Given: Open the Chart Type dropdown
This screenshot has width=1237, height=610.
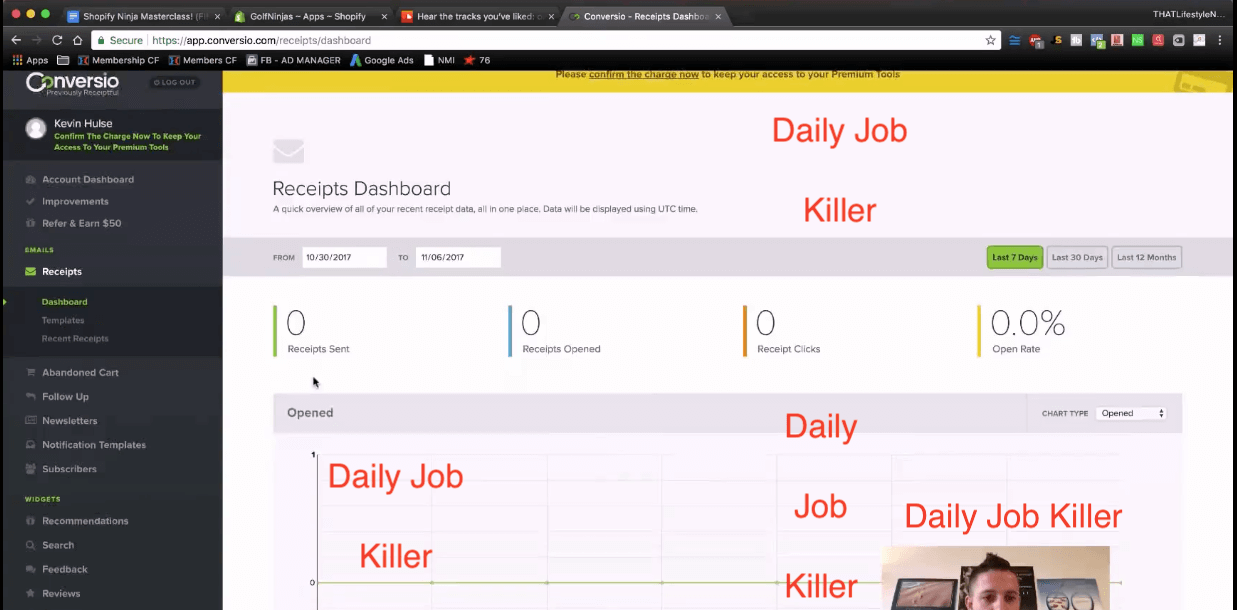Looking at the screenshot, I should tap(1131, 413).
